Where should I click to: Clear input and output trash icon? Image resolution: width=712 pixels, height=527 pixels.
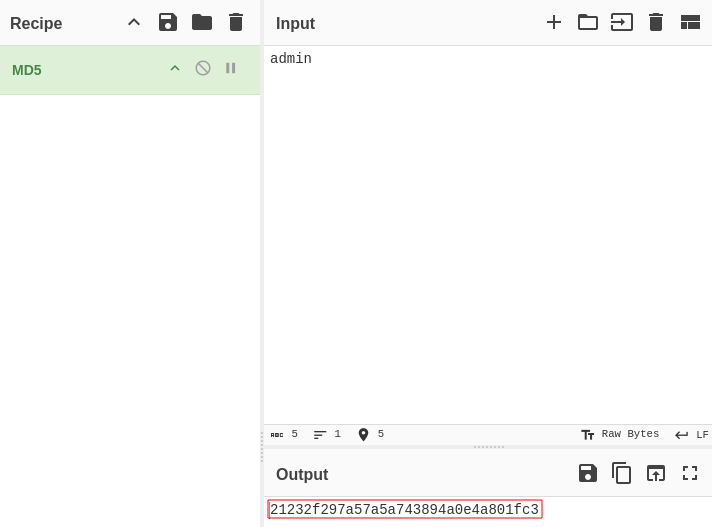(656, 22)
